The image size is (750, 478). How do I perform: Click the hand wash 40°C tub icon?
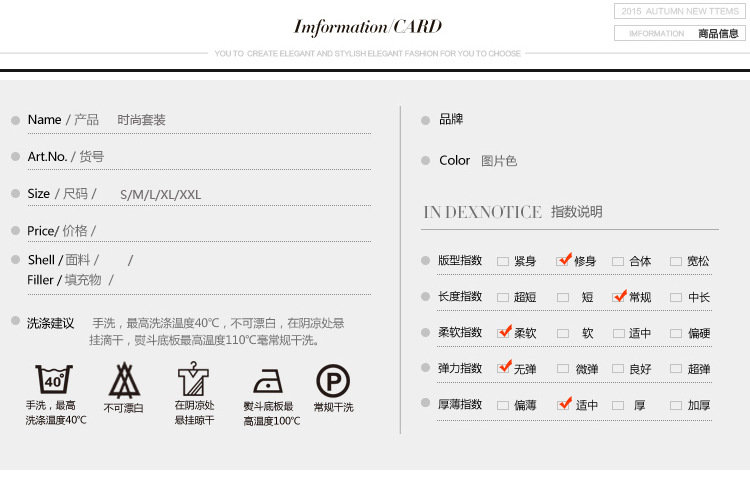point(54,380)
